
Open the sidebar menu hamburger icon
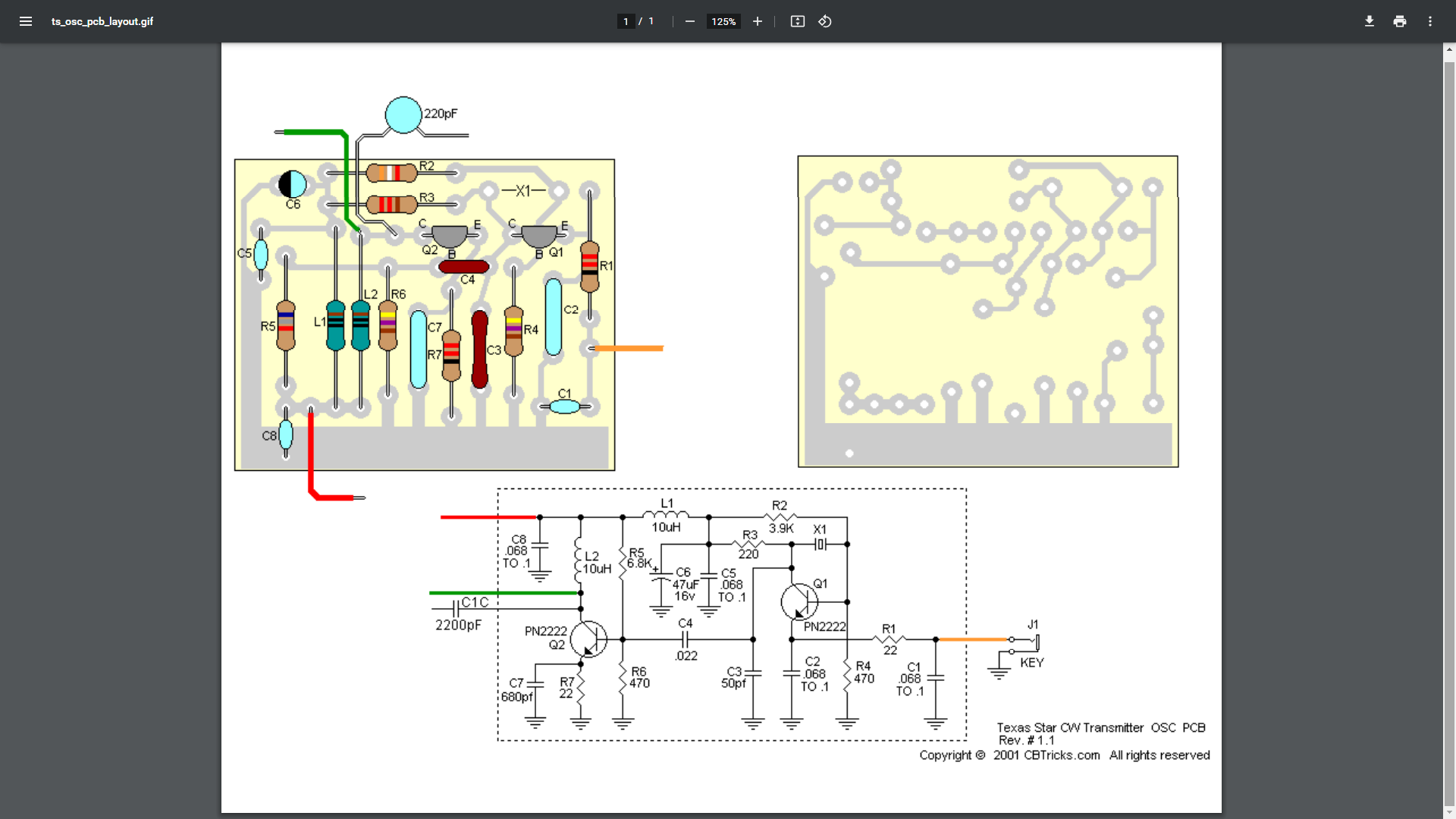tap(26, 21)
